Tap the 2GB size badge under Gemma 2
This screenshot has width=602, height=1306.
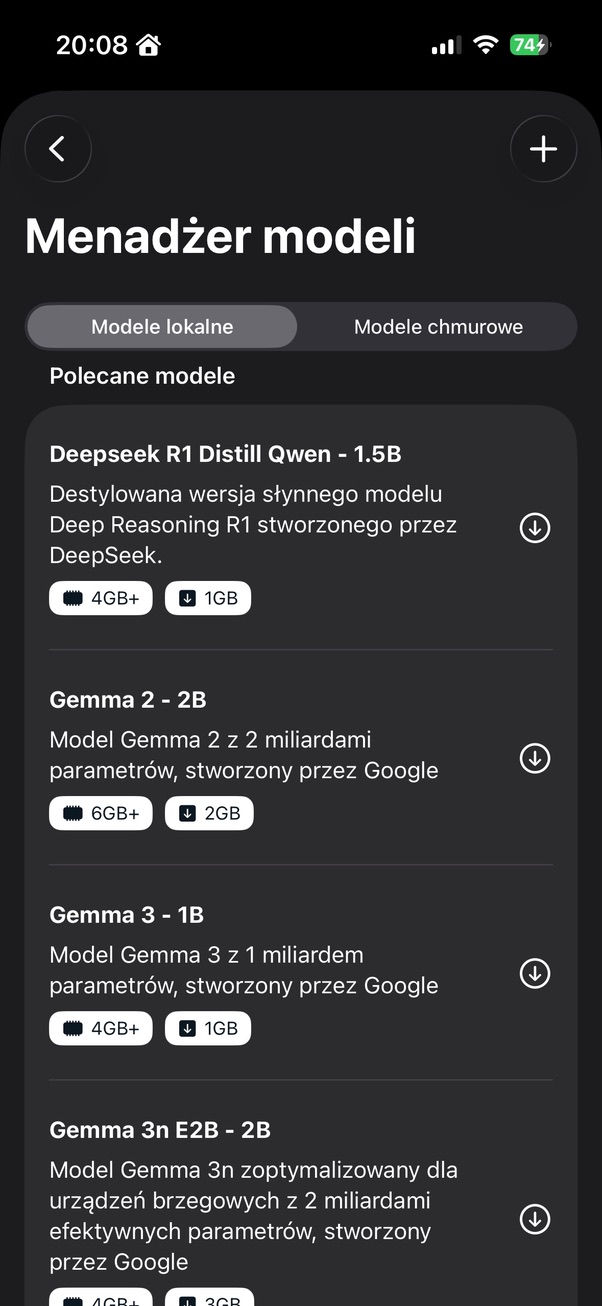click(209, 813)
